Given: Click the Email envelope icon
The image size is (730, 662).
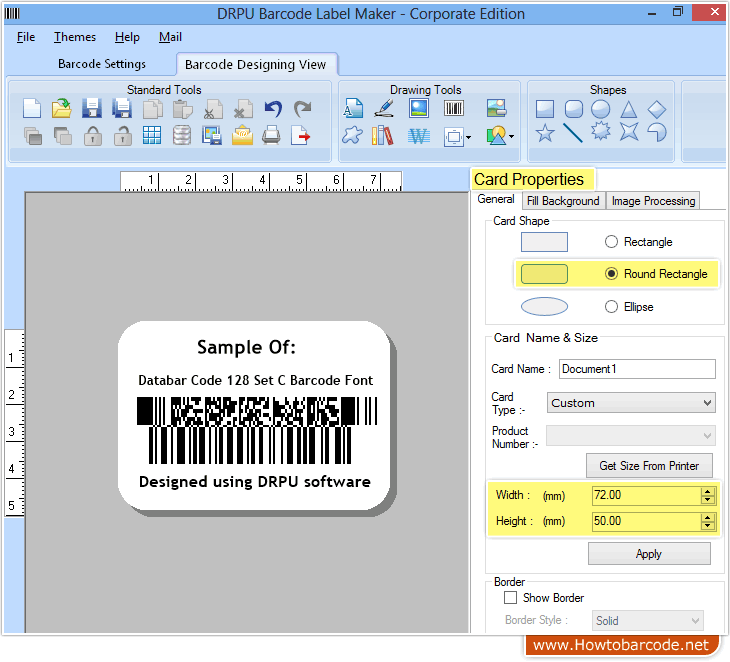Looking at the screenshot, I should pyautogui.click(x=242, y=135).
